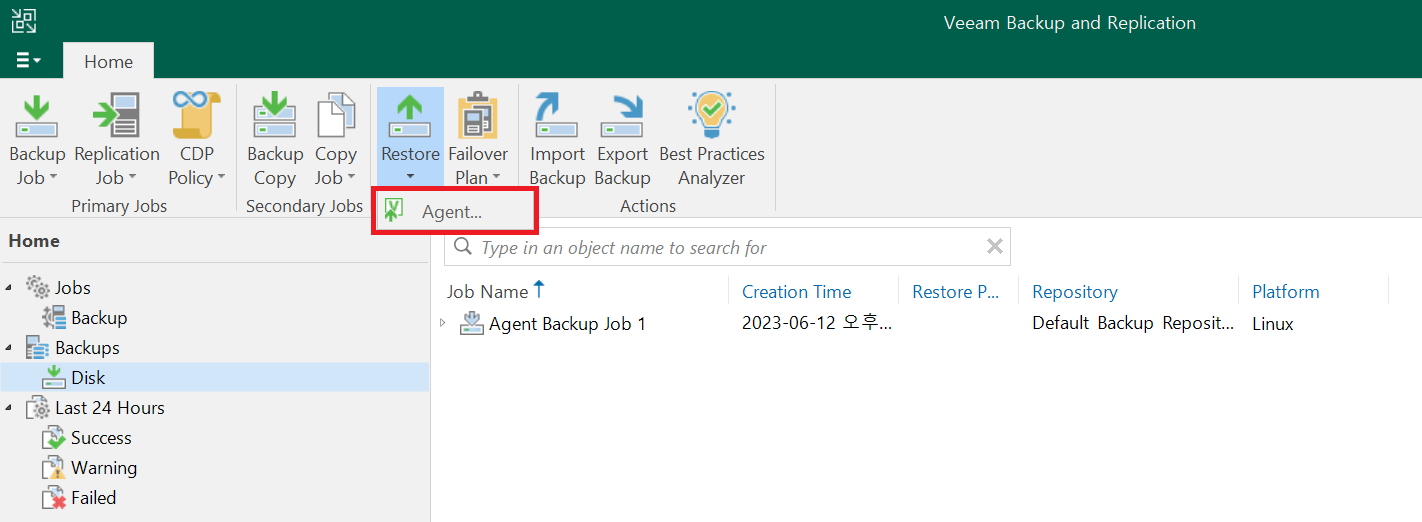Screen dimensions: 1422x522
Task: Click the Jobs gear icon in tree
Action: [x=38, y=288]
